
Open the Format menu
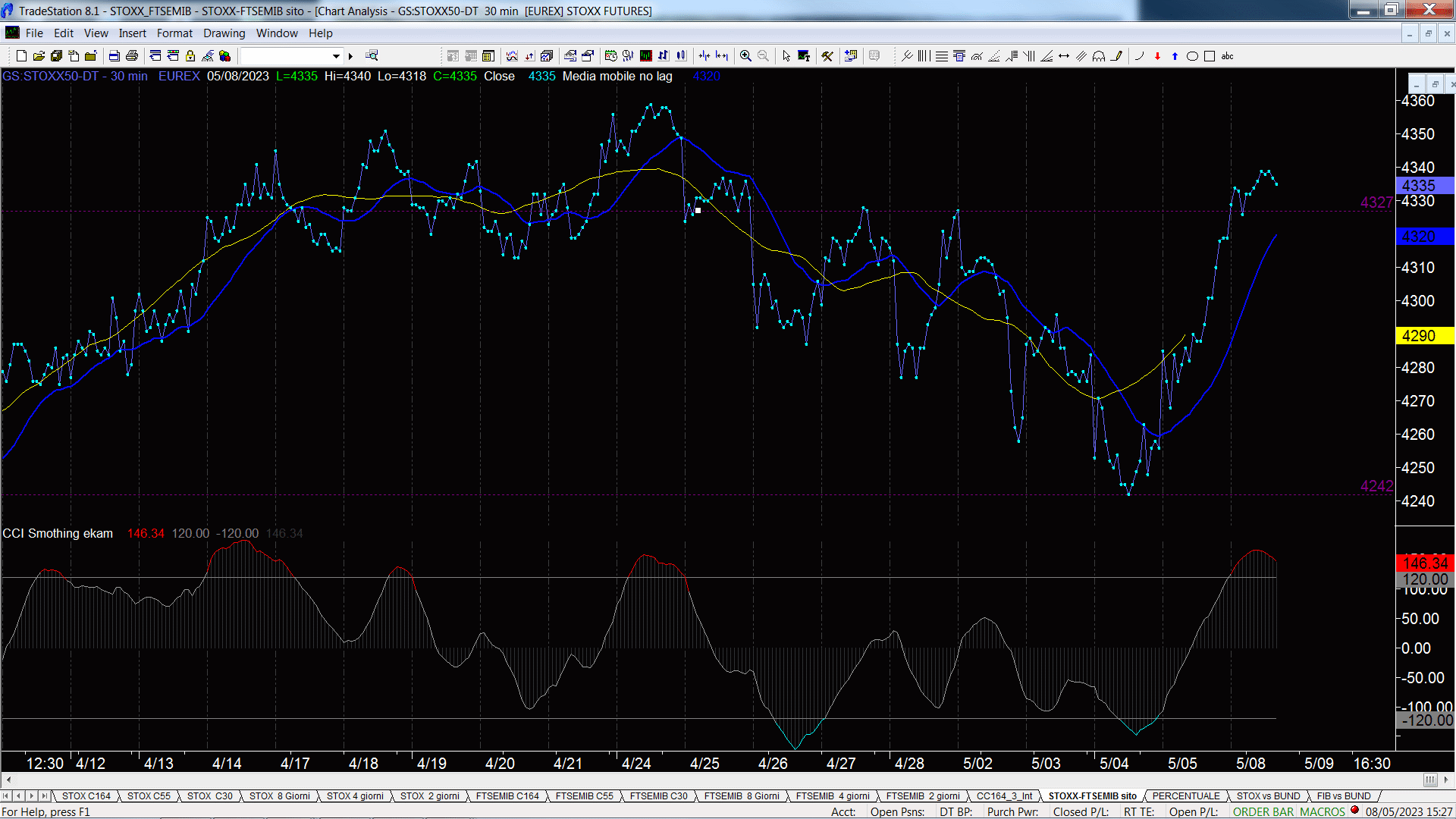coord(175,33)
